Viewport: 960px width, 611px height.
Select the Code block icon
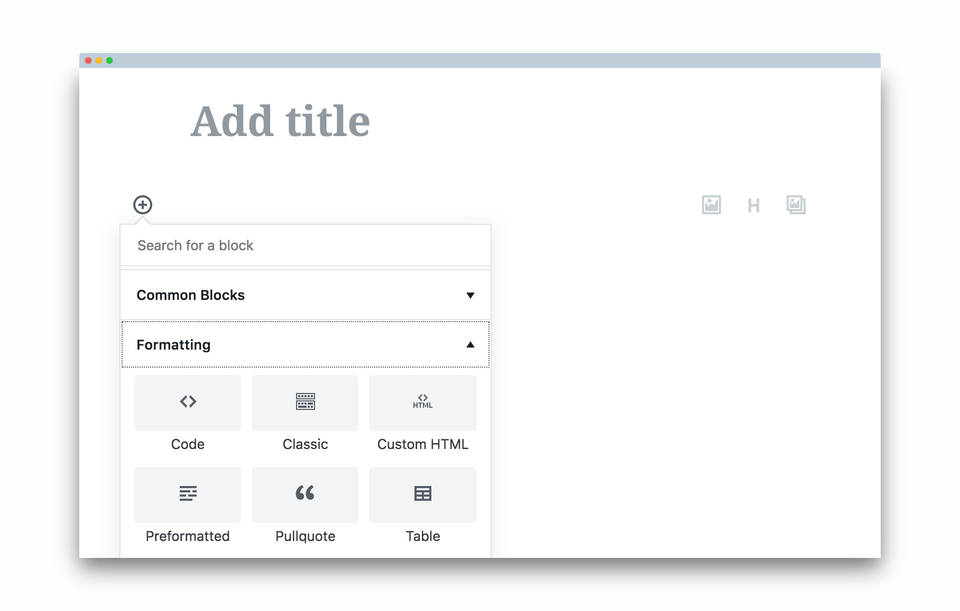click(188, 402)
